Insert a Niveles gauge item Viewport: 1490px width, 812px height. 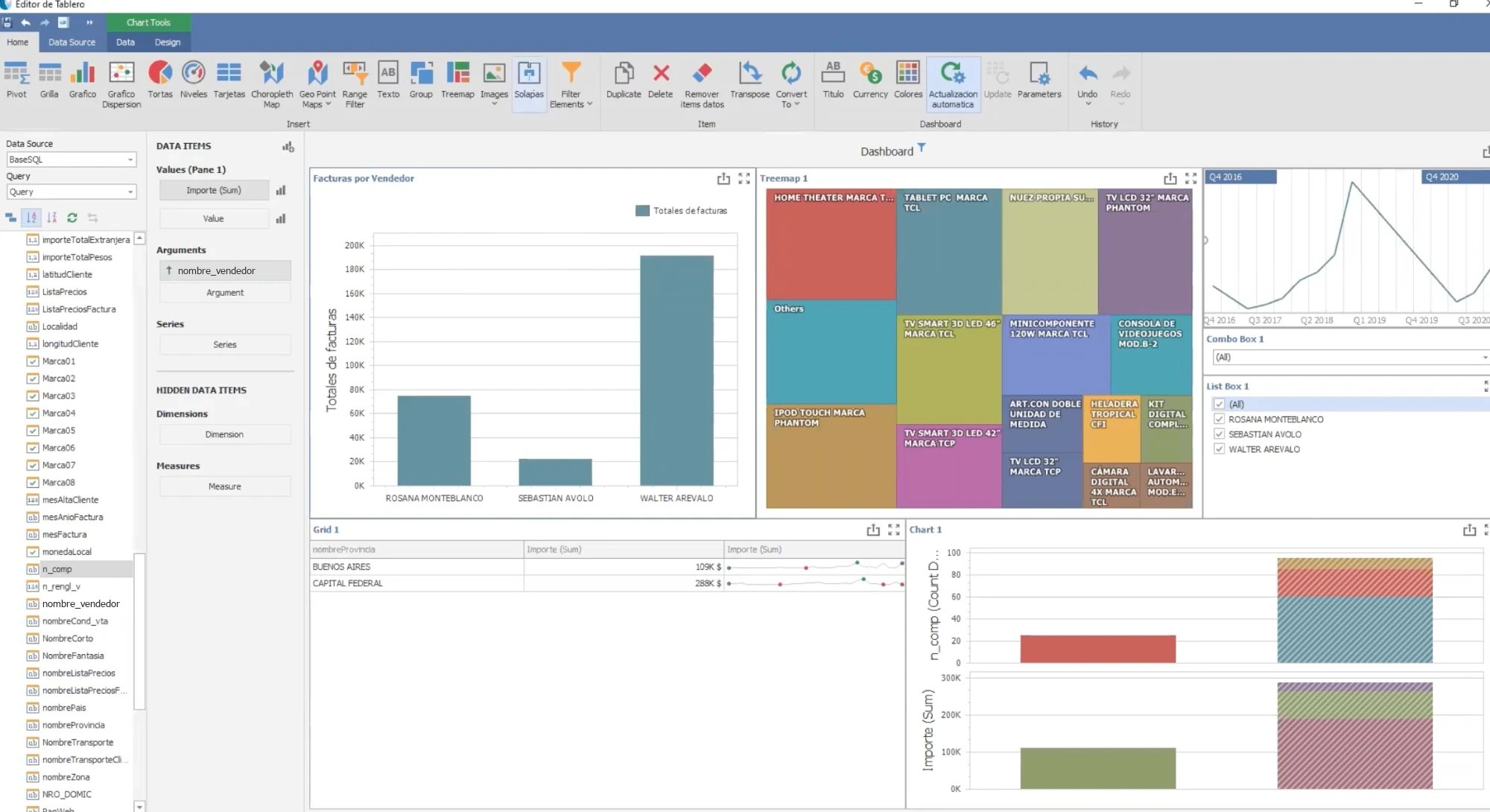194,80
